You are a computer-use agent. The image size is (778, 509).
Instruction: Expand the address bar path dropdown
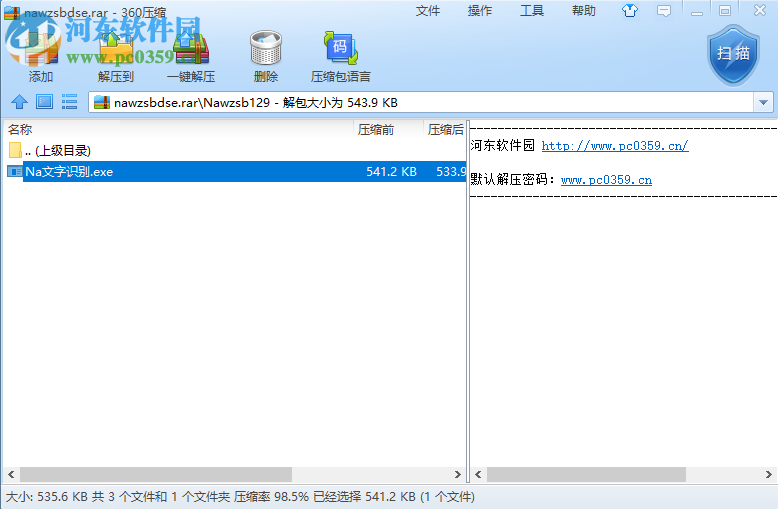click(764, 103)
